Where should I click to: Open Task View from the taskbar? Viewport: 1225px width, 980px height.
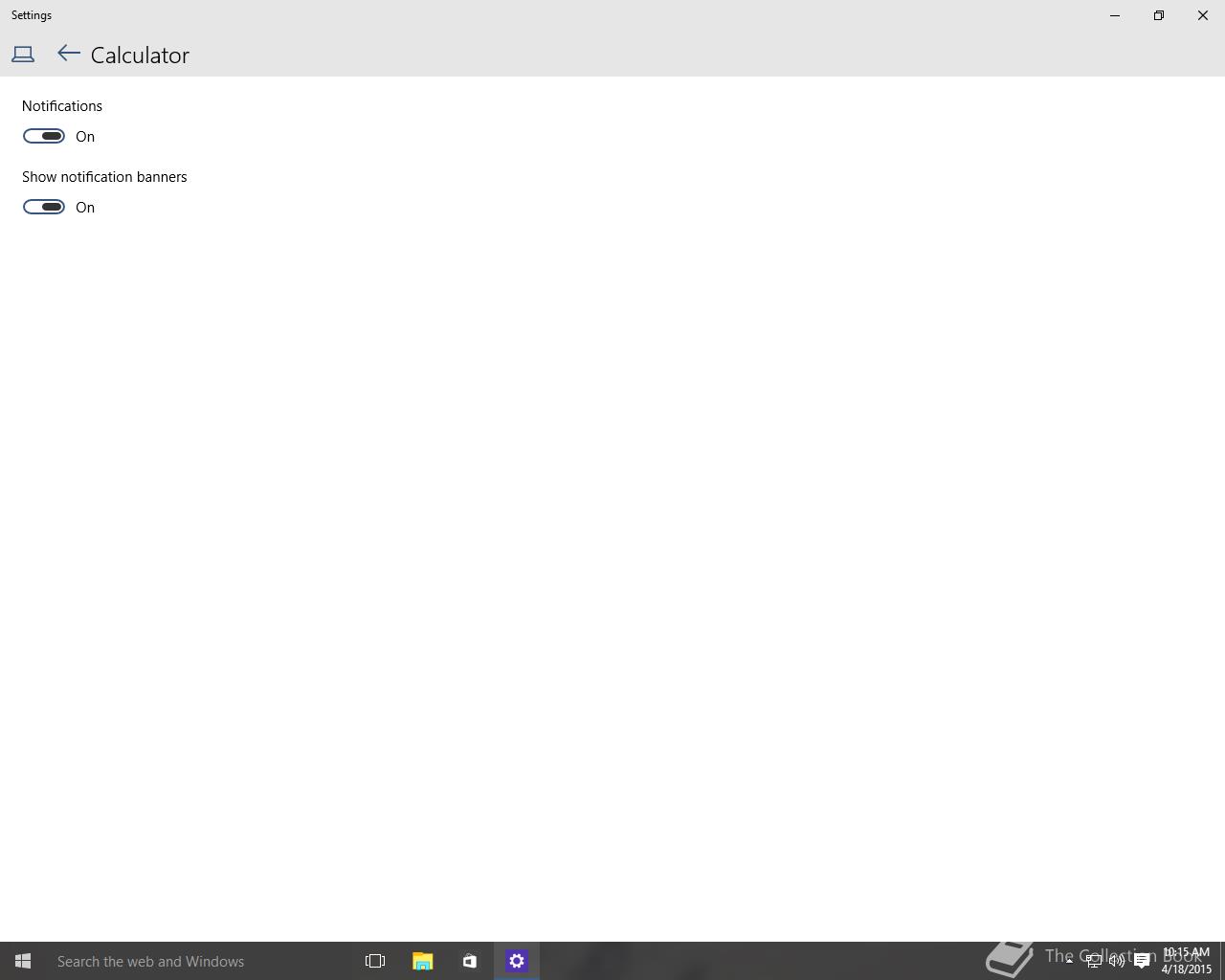pyautogui.click(x=375, y=961)
